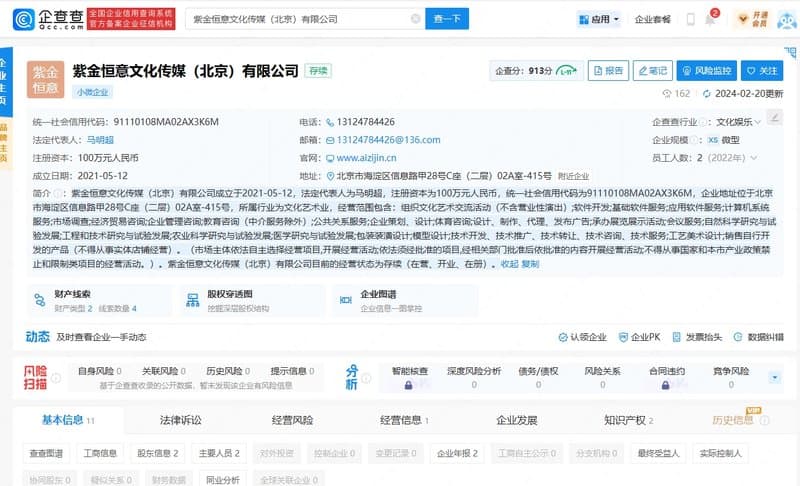This screenshot has width=800, height=486.
Task: Select the 企业年报 2 sub-tab
Action: 457,453
